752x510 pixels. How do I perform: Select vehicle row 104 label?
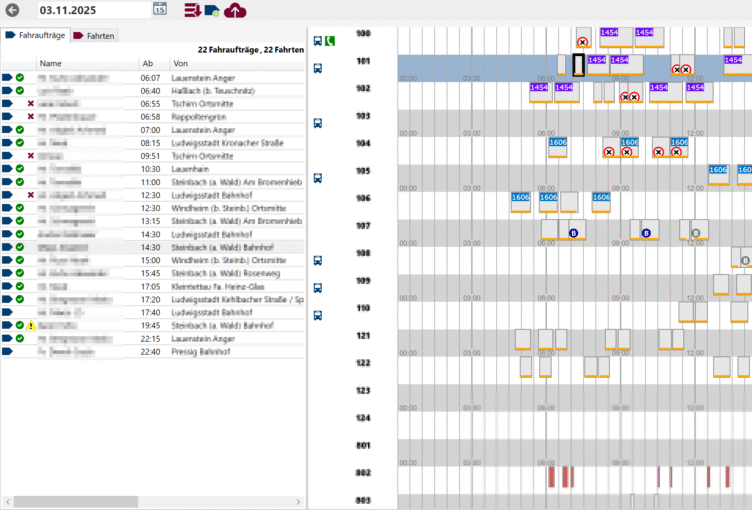tap(363, 144)
